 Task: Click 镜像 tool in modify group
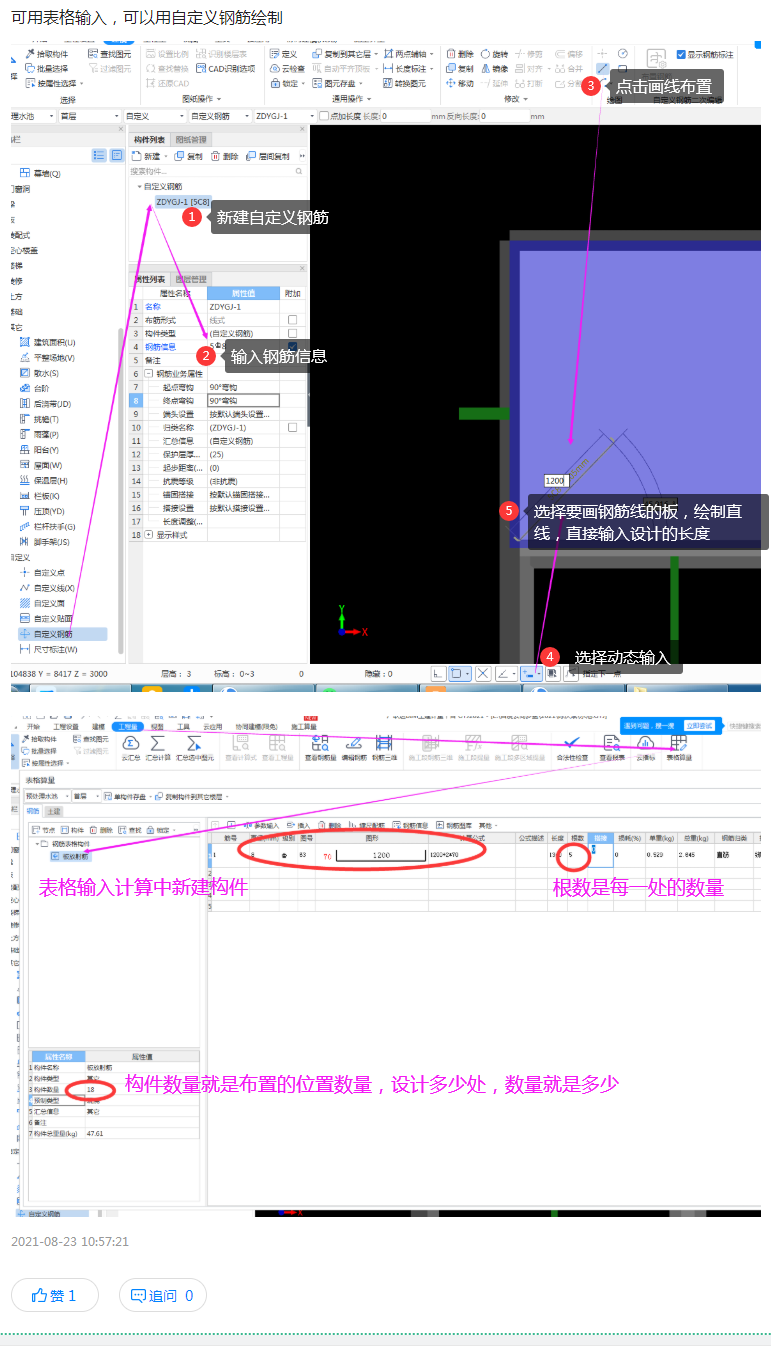(494, 68)
